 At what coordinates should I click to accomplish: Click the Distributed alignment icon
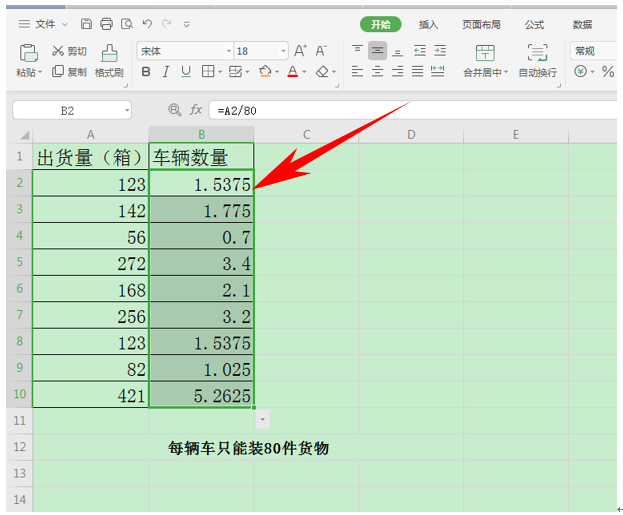437,72
